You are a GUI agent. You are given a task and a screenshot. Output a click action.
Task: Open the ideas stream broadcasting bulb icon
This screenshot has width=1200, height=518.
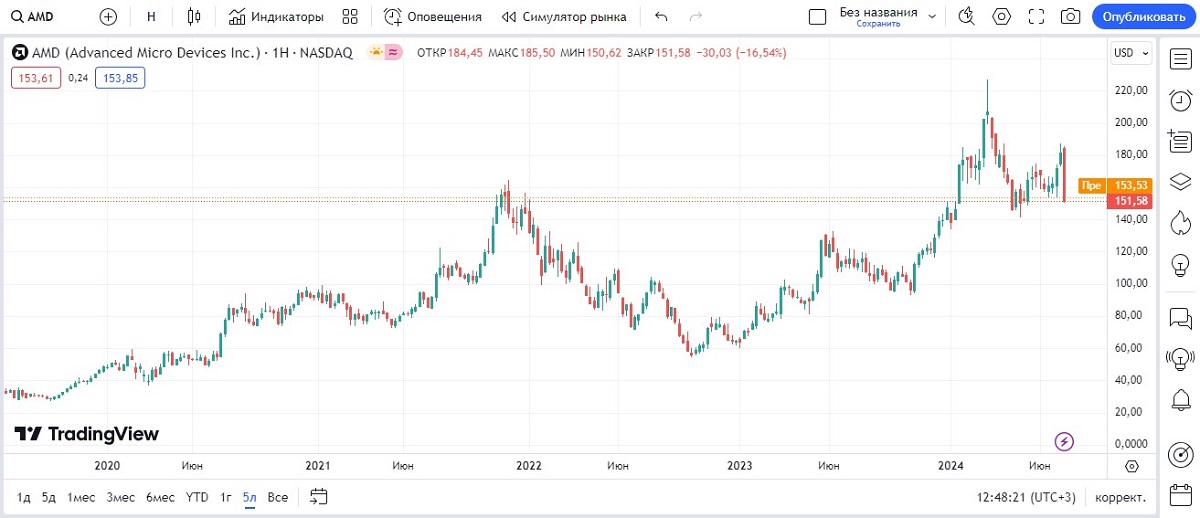pos(1180,359)
